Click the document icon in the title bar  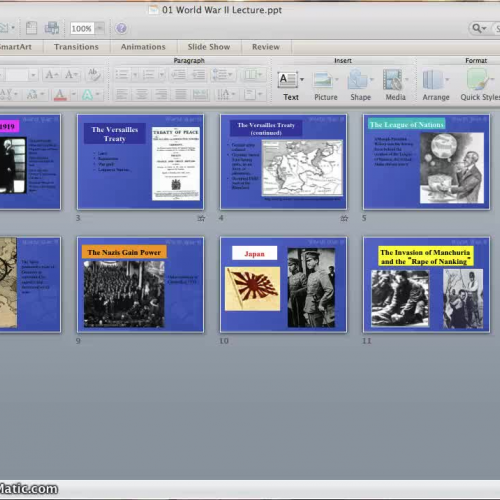pos(154,10)
